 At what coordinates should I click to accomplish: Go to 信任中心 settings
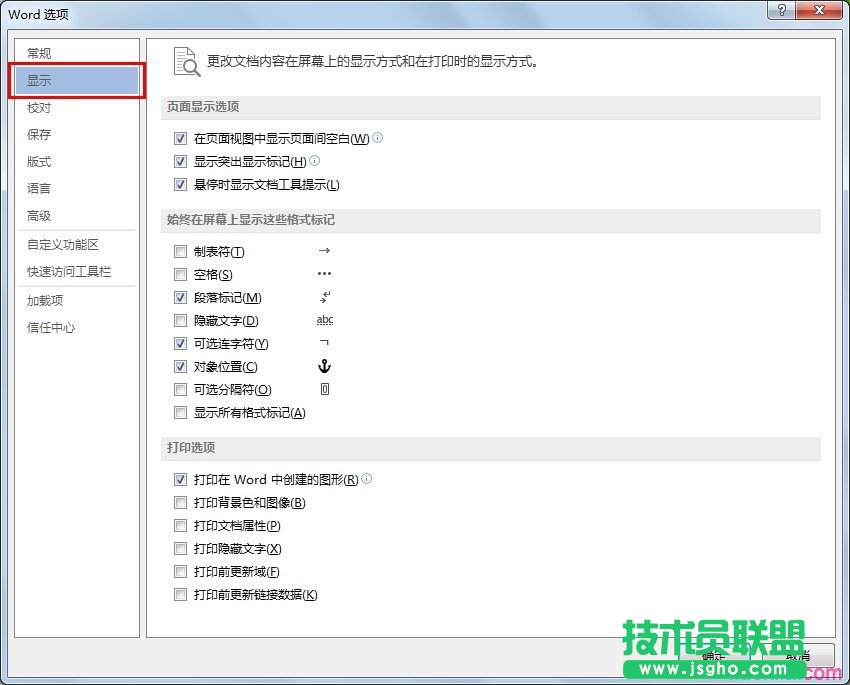(x=51, y=328)
